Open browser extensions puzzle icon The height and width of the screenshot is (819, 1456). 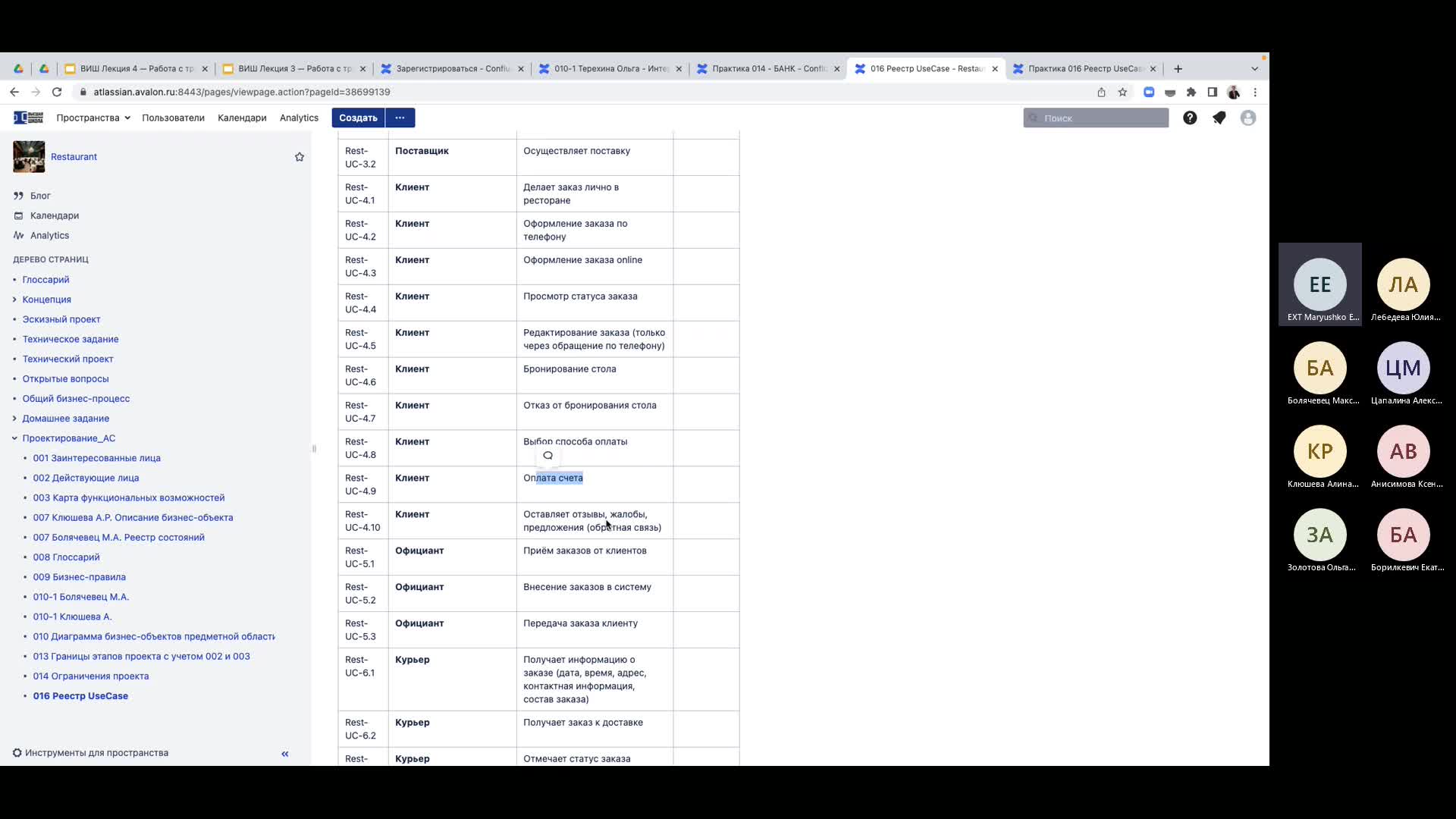tap(1191, 92)
